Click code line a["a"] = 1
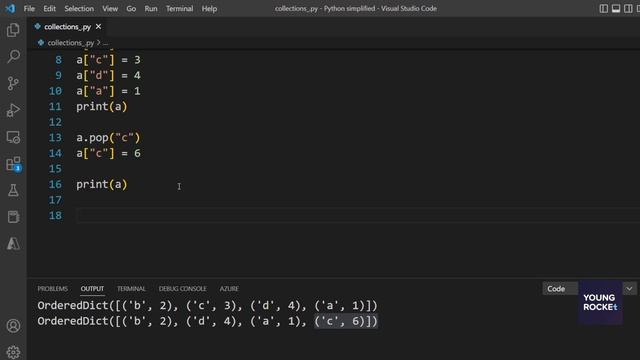 tap(108, 91)
